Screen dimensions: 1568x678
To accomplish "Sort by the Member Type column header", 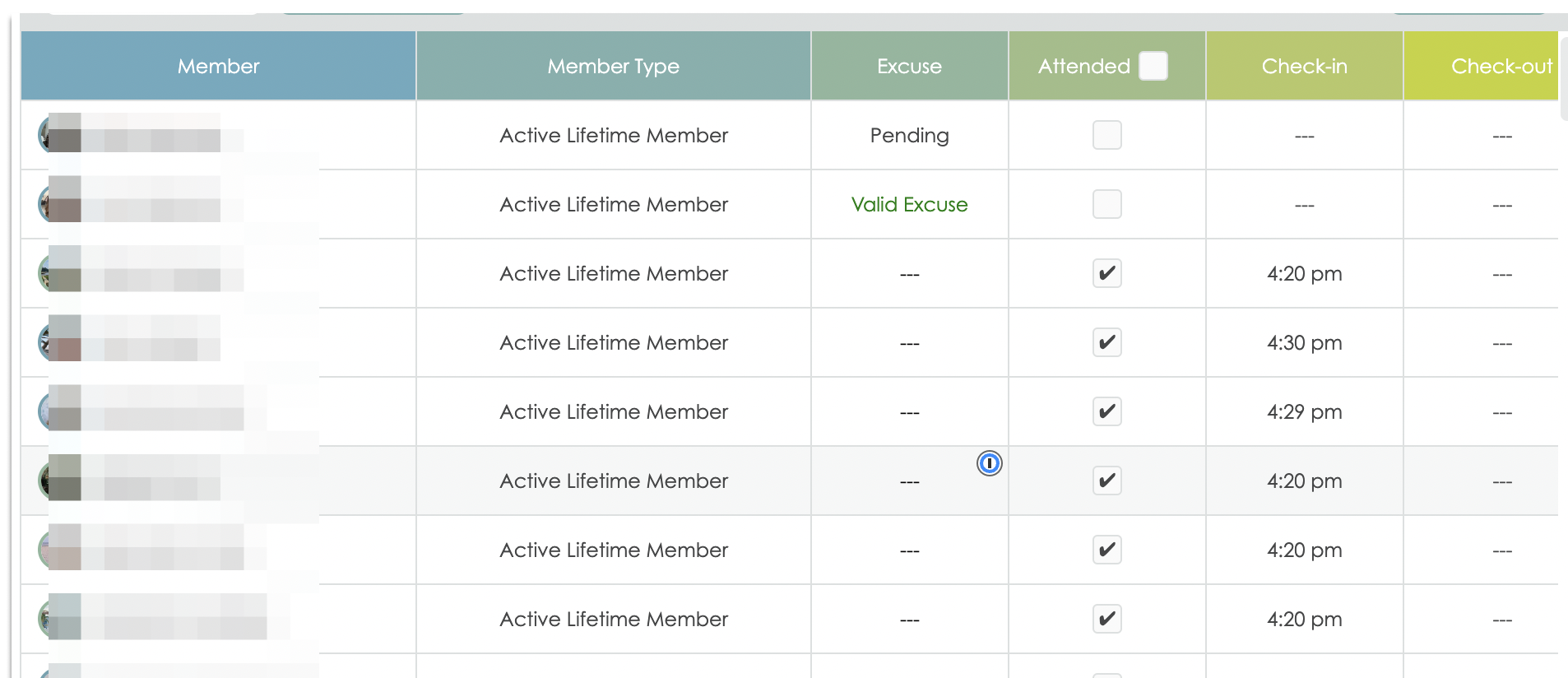I will coord(613,66).
